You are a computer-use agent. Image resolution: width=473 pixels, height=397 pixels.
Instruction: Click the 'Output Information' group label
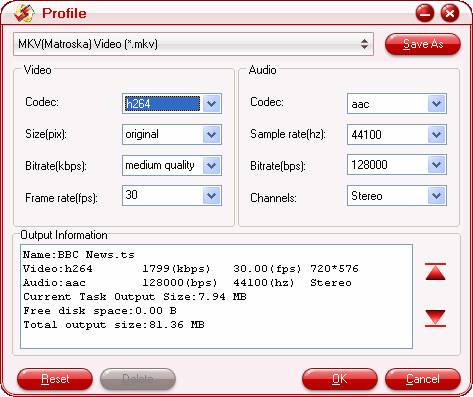(64, 235)
